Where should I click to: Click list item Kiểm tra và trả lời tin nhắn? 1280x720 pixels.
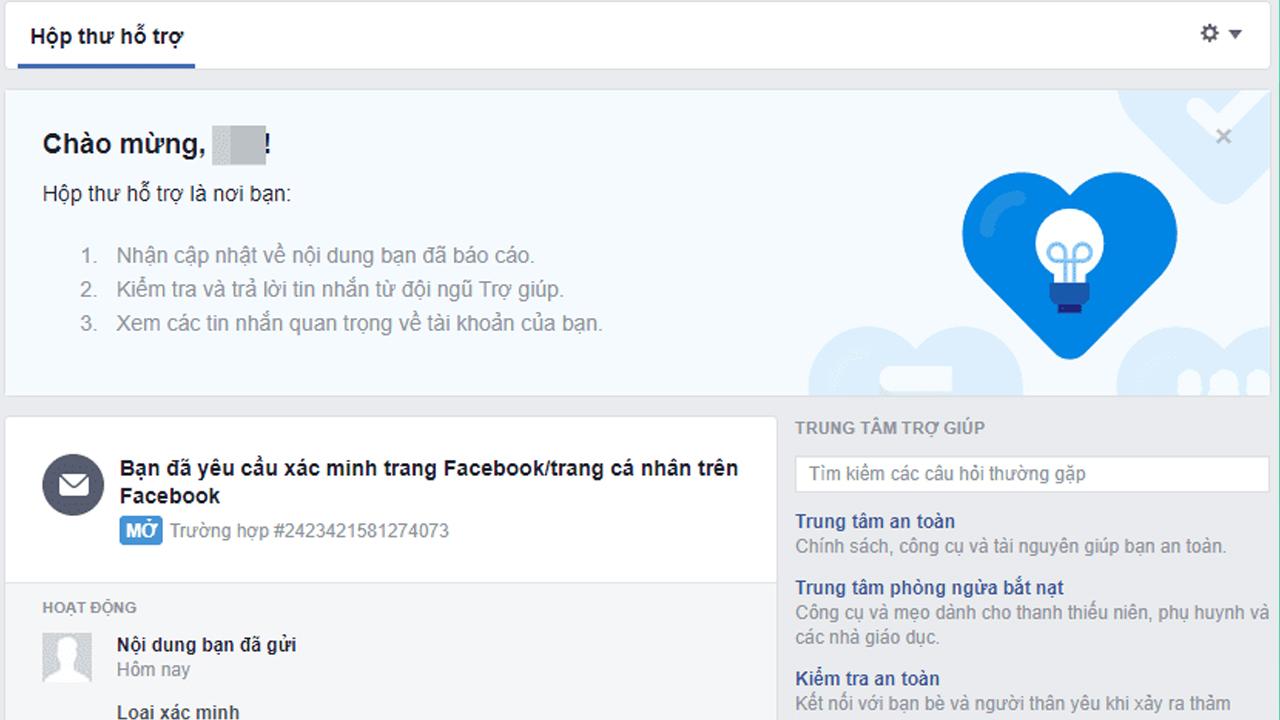340,290
